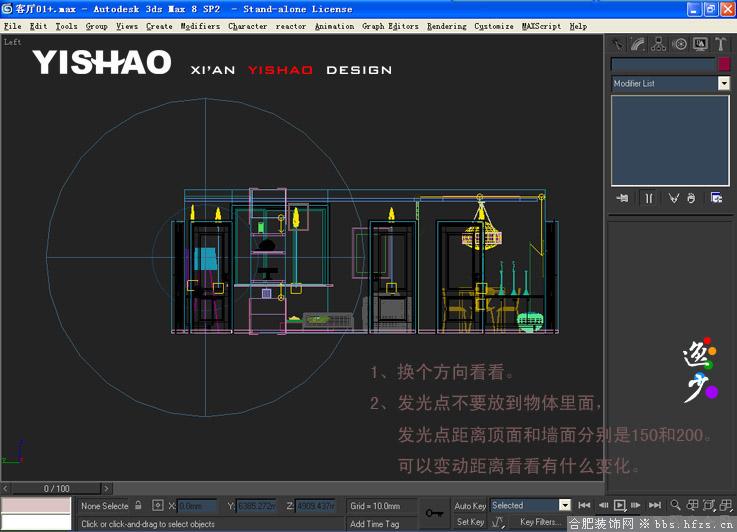The image size is (737, 532).
Task: Click Make Unique icon under modifier stack
Action: [x=674, y=198]
